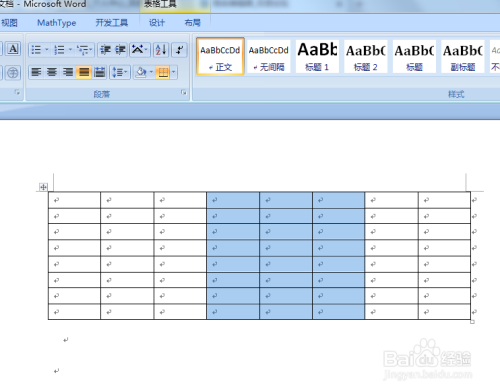Apply the 副标题 (Subtitle) style
The height and width of the screenshot is (392, 500).
coord(463,56)
